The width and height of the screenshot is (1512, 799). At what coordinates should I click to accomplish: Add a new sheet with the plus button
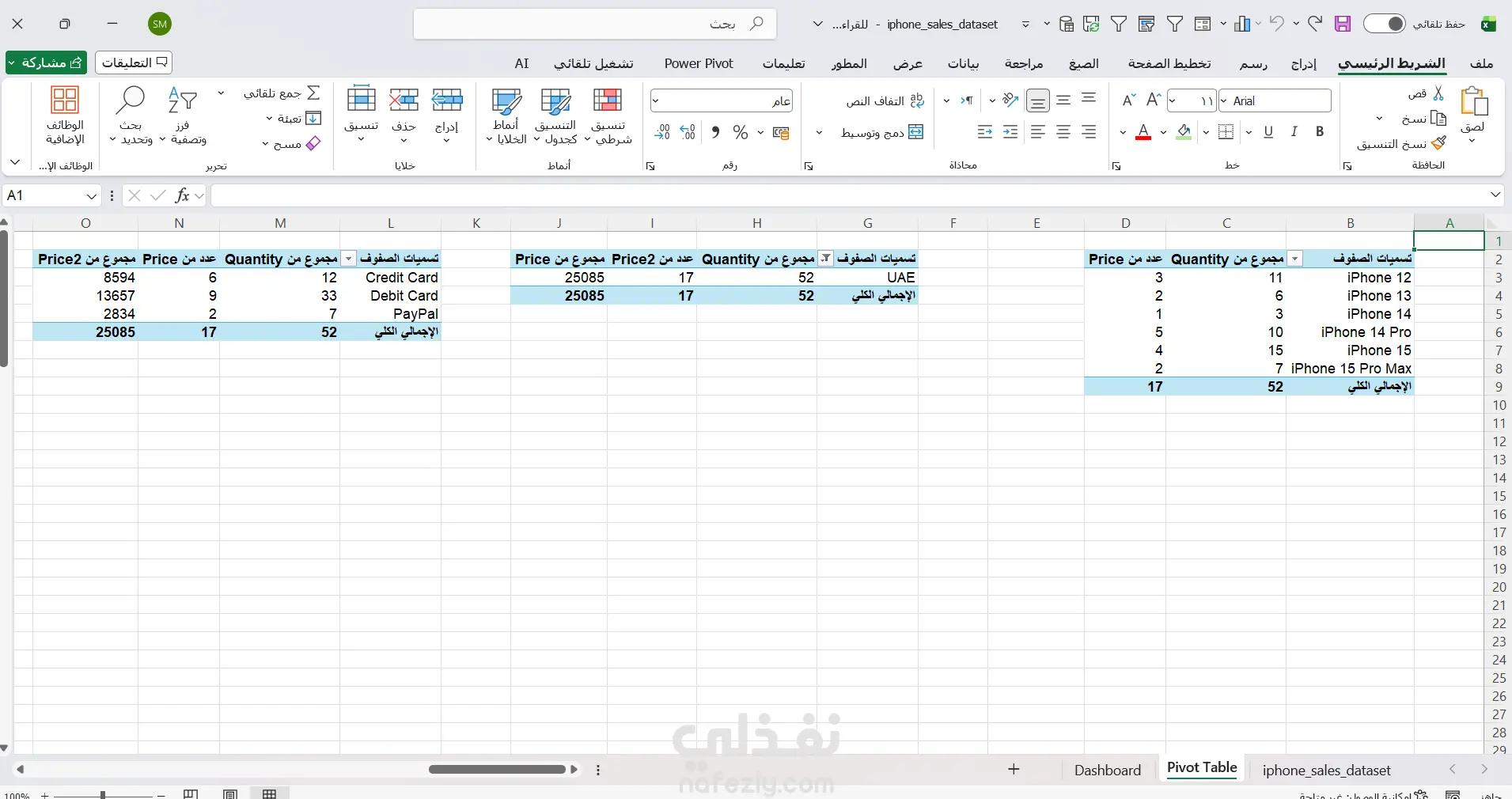click(x=1014, y=769)
